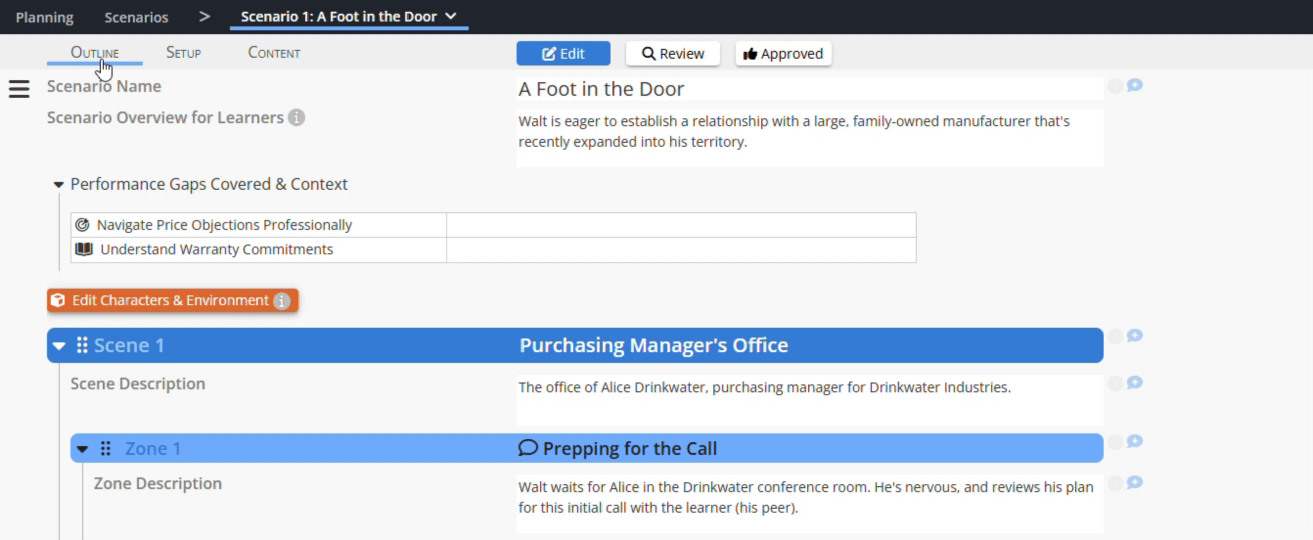Toggle grey status circle on Scene 1 row
Screen dimensions: 1313x540
coord(1115,336)
